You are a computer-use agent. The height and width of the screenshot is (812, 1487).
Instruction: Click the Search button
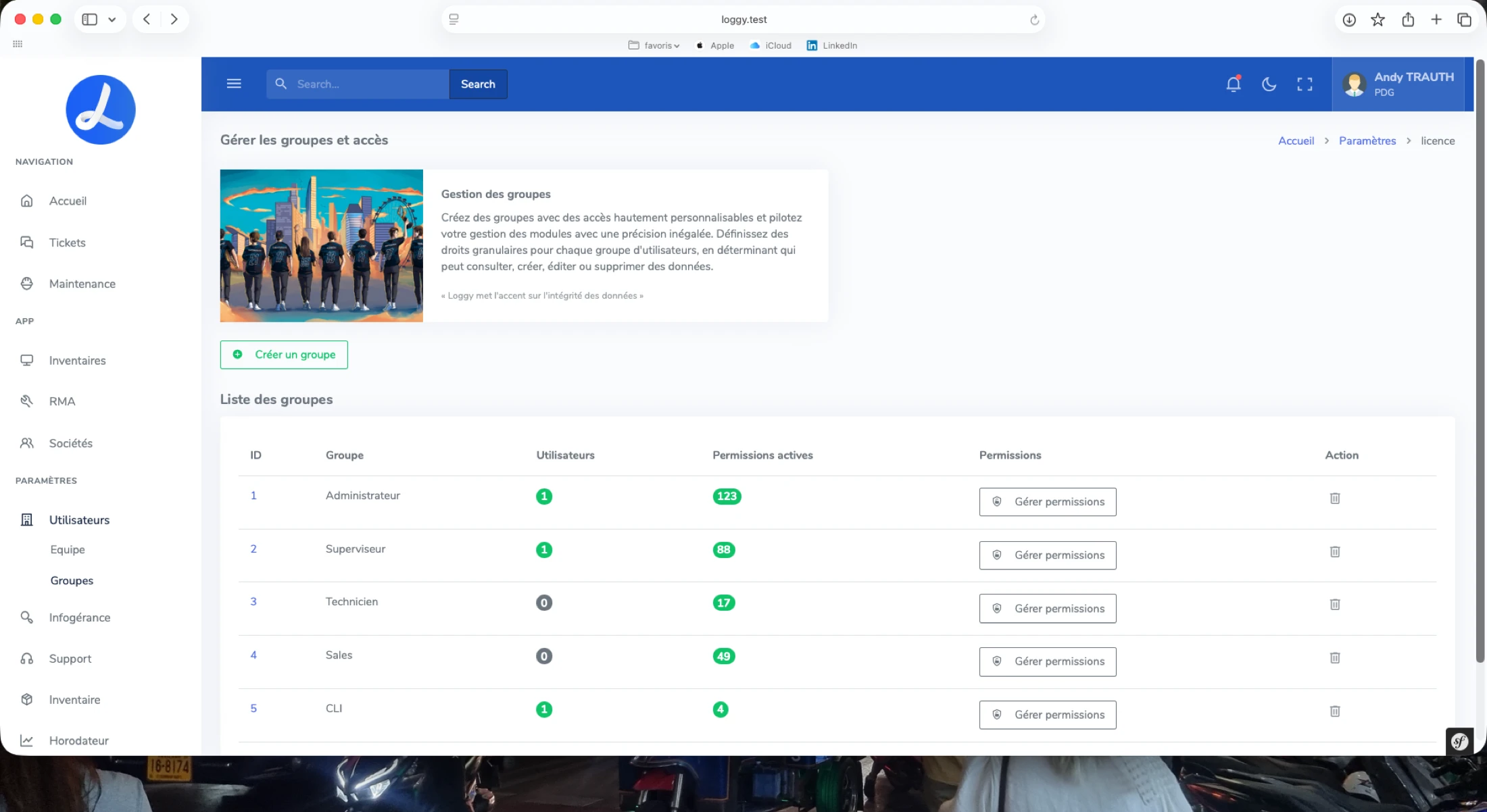(x=478, y=84)
